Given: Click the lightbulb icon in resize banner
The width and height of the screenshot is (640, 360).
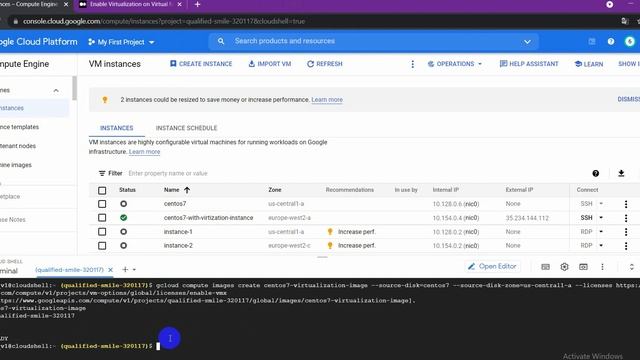Looking at the screenshot, I should pyautogui.click(x=105, y=100).
